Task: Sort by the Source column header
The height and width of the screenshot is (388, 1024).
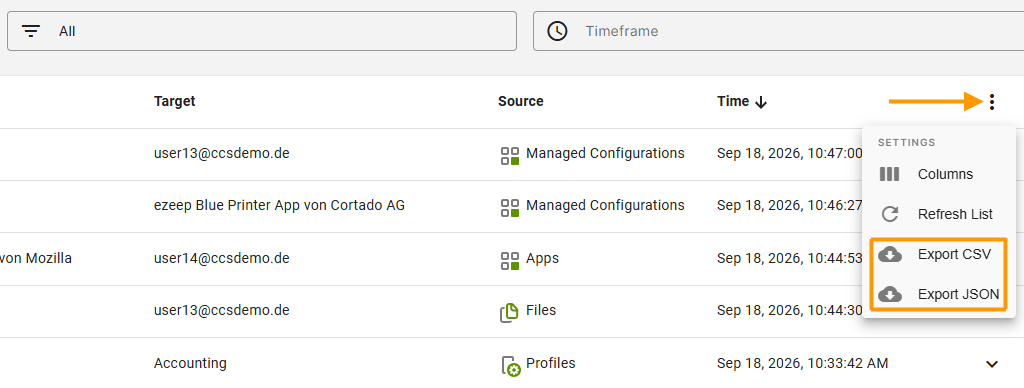Action: point(520,101)
